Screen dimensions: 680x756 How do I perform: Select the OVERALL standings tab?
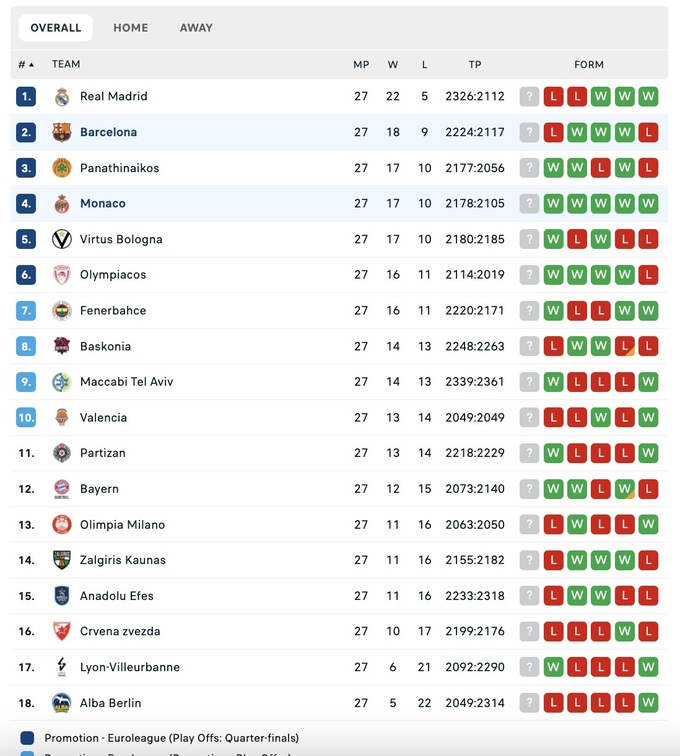coord(56,28)
